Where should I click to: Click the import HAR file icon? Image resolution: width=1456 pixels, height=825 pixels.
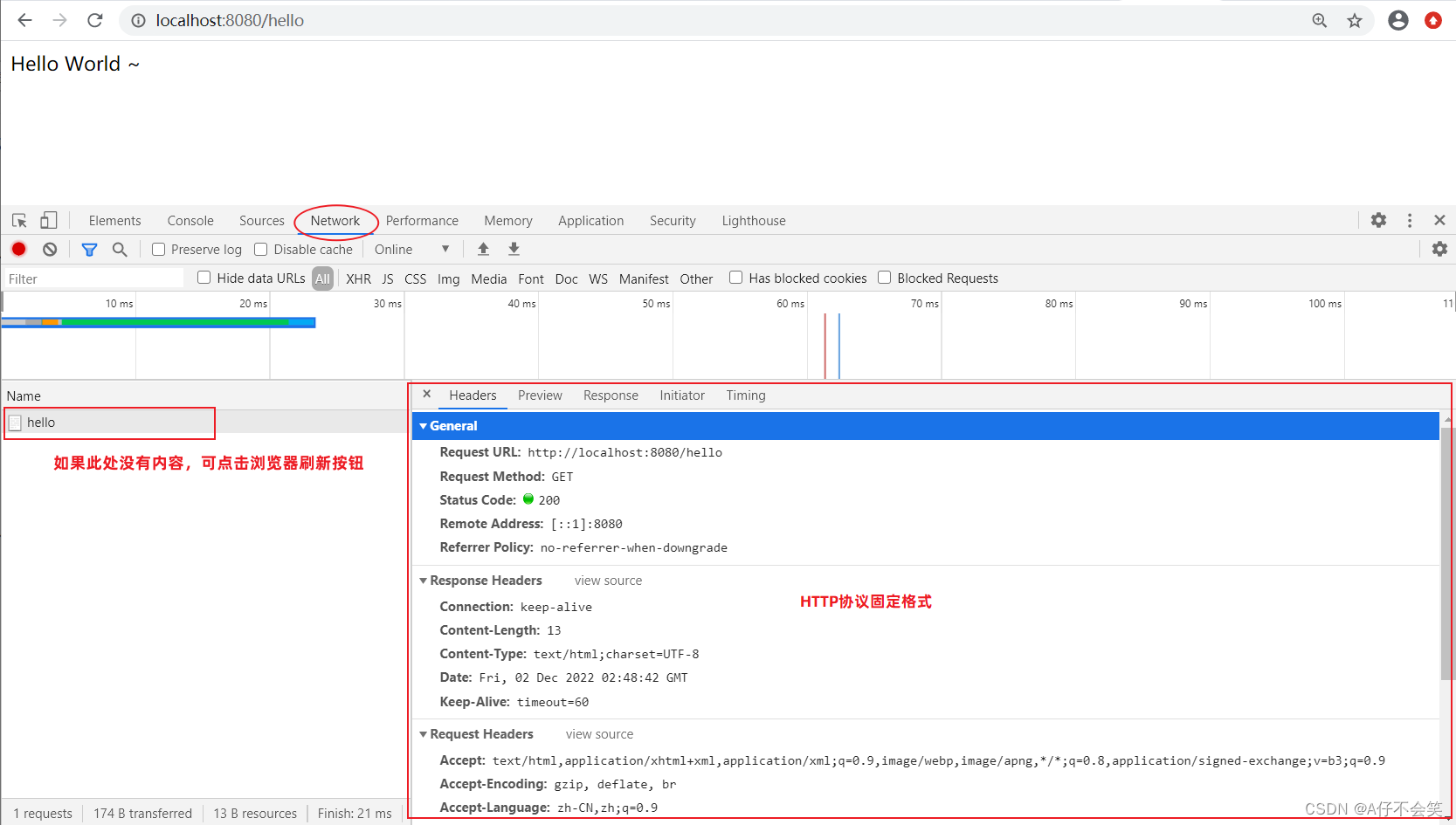point(483,249)
